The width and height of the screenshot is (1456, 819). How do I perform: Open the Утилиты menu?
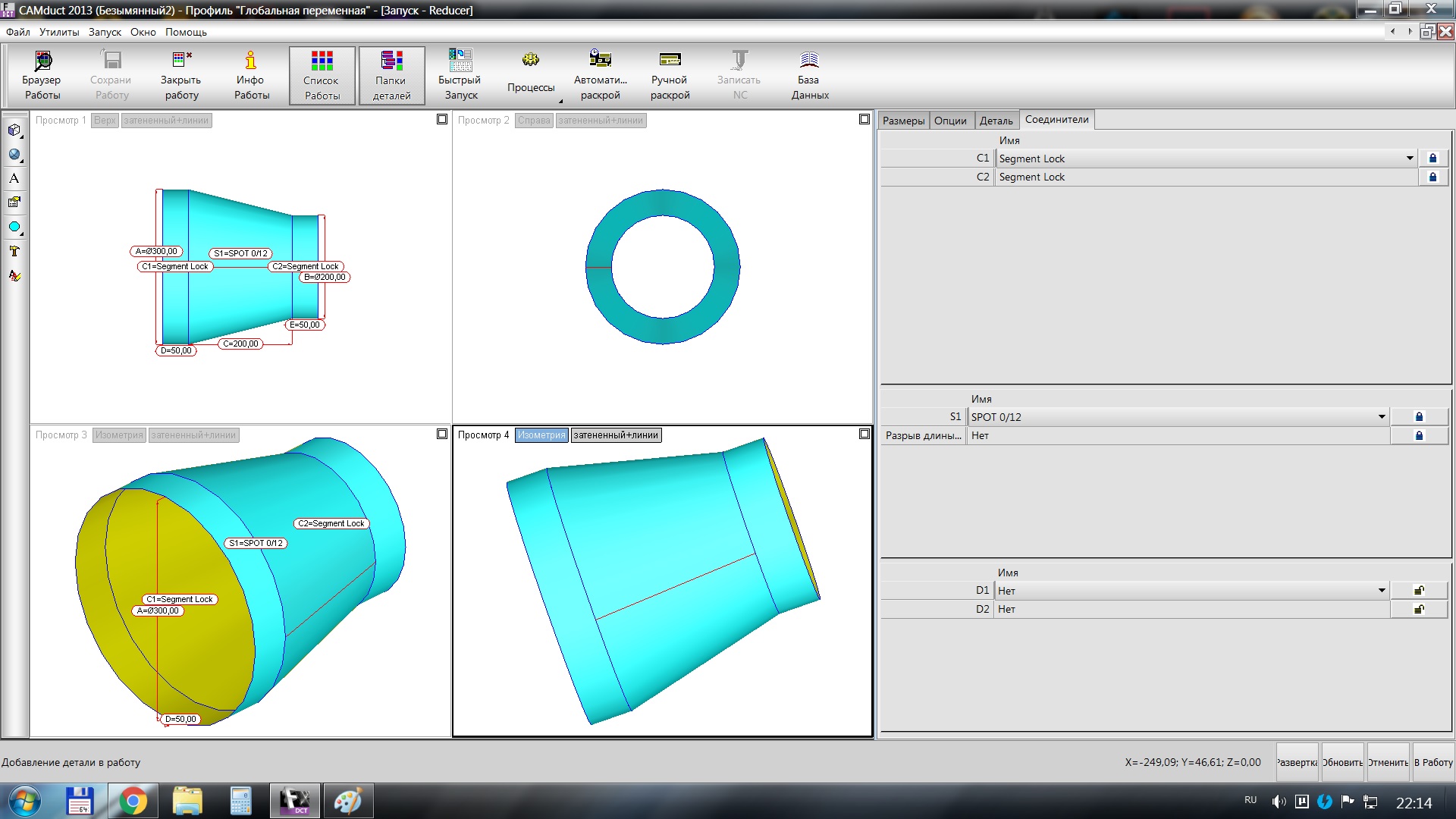pyautogui.click(x=59, y=32)
